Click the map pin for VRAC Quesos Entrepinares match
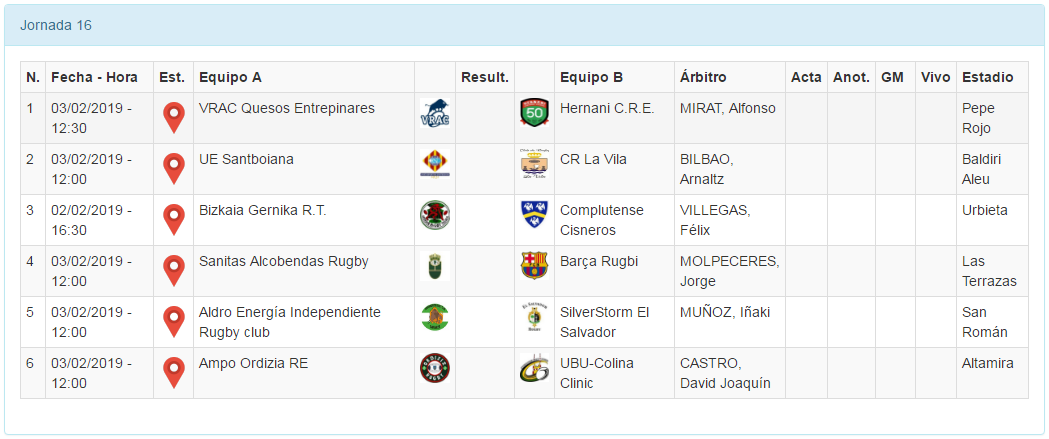 click(174, 117)
